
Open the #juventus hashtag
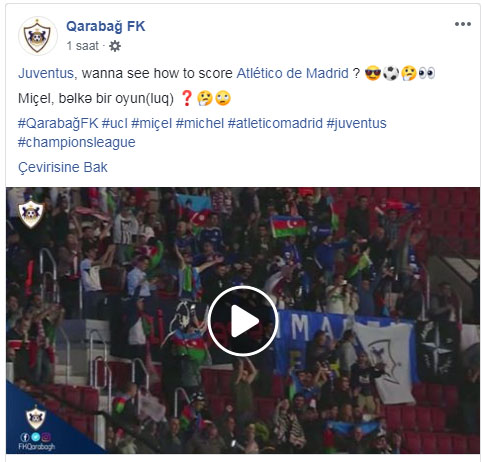pos(356,124)
